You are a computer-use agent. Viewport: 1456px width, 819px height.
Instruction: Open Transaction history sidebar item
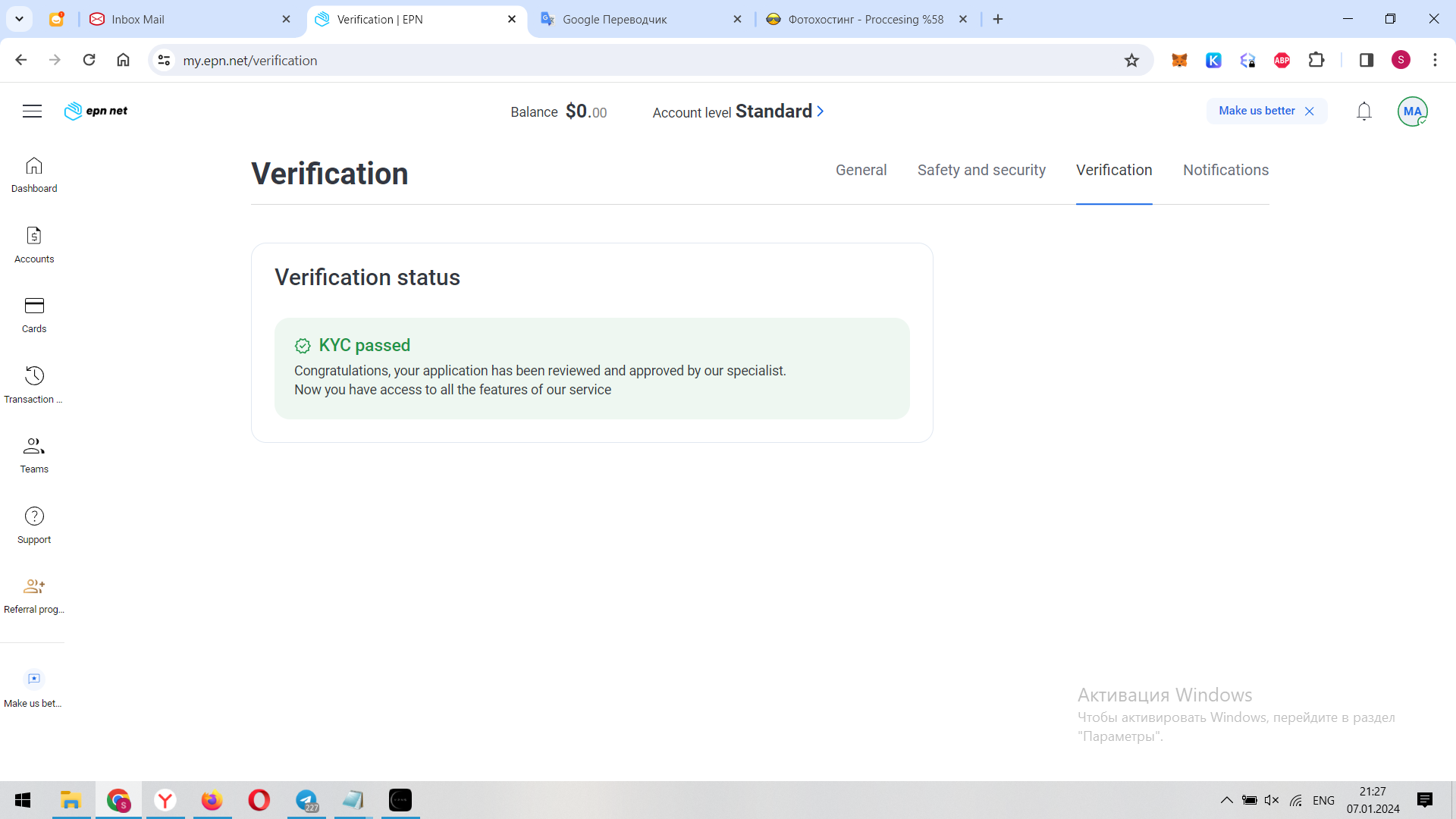(34, 384)
